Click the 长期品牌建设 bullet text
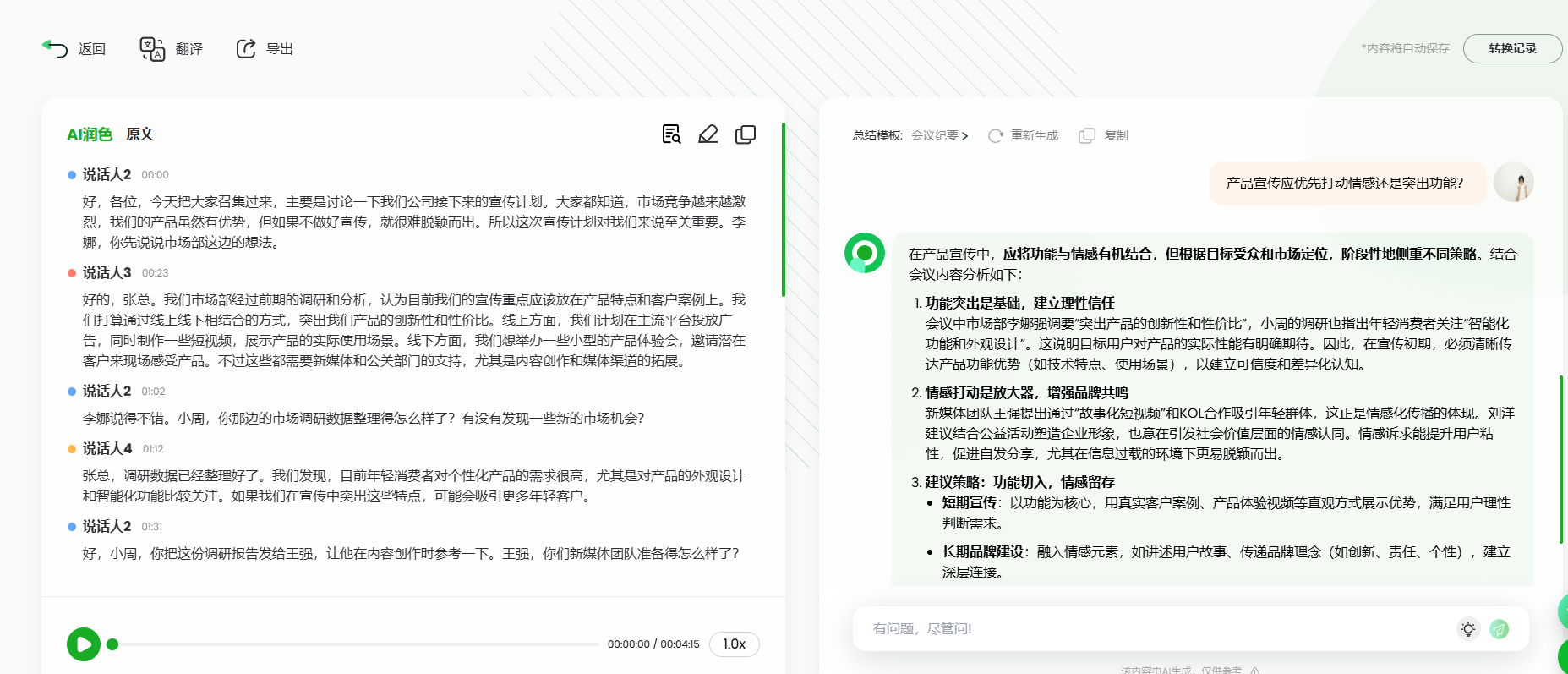The image size is (1568, 674). pyautogui.click(x=1226, y=562)
